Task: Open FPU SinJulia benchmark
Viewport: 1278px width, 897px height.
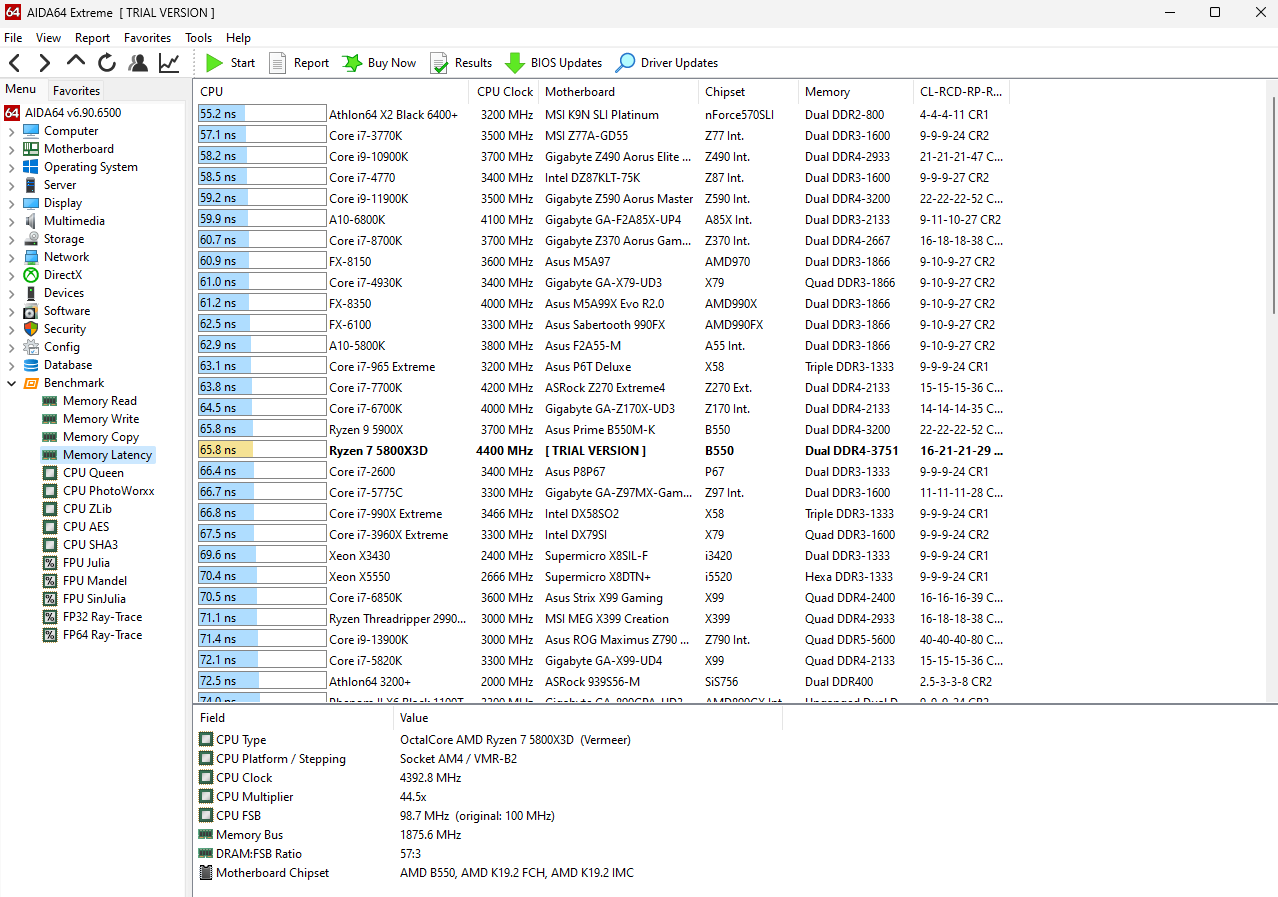Action: (86, 599)
